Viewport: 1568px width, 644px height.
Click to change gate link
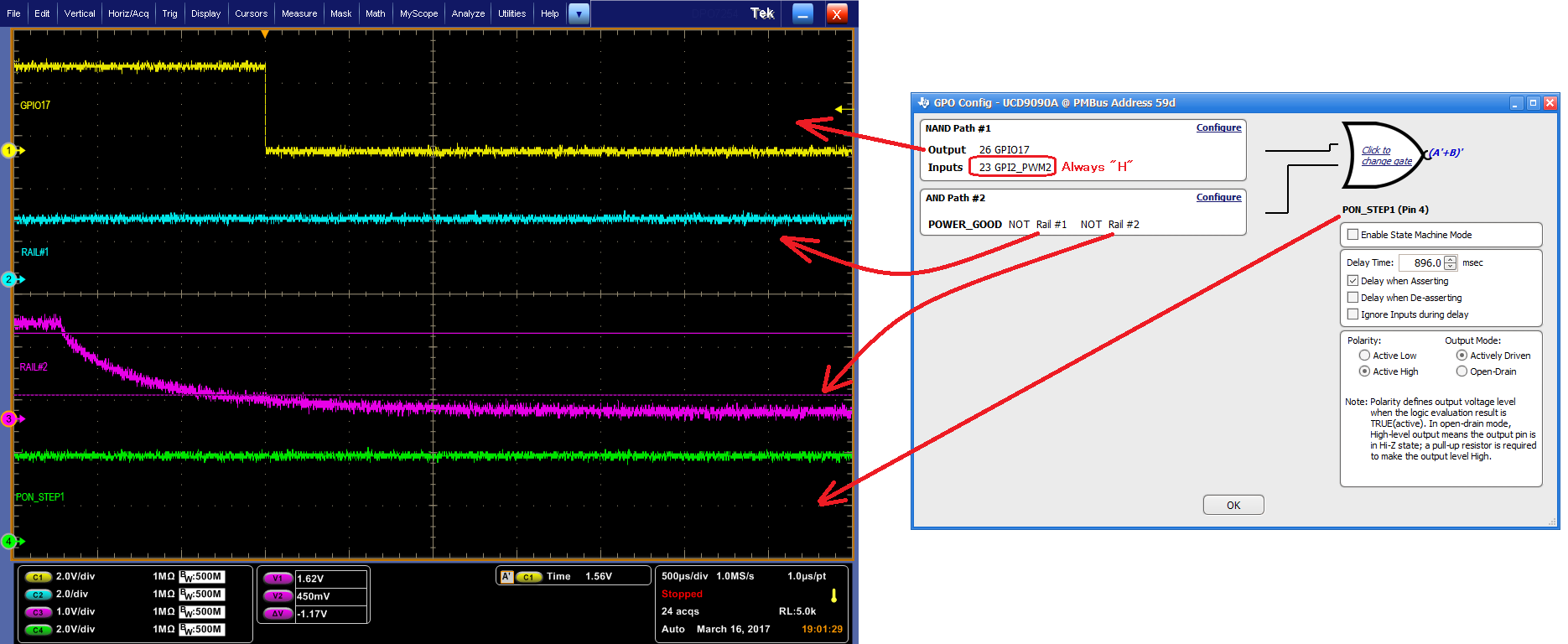[1386, 156]
